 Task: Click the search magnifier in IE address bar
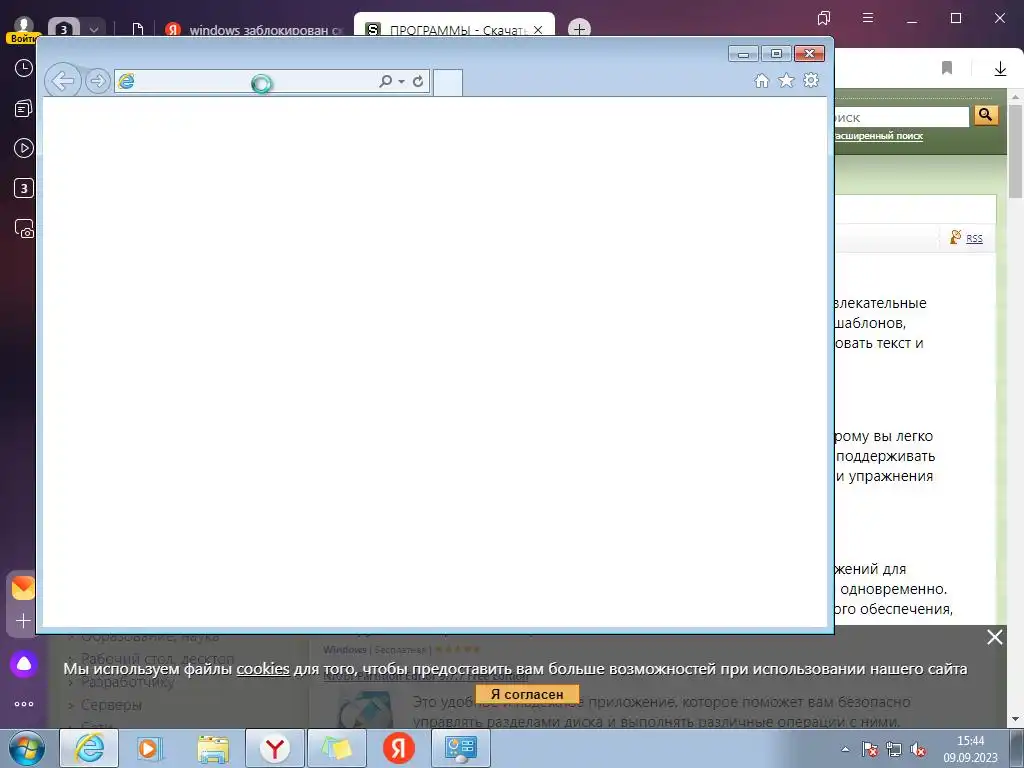pos(385,81)
